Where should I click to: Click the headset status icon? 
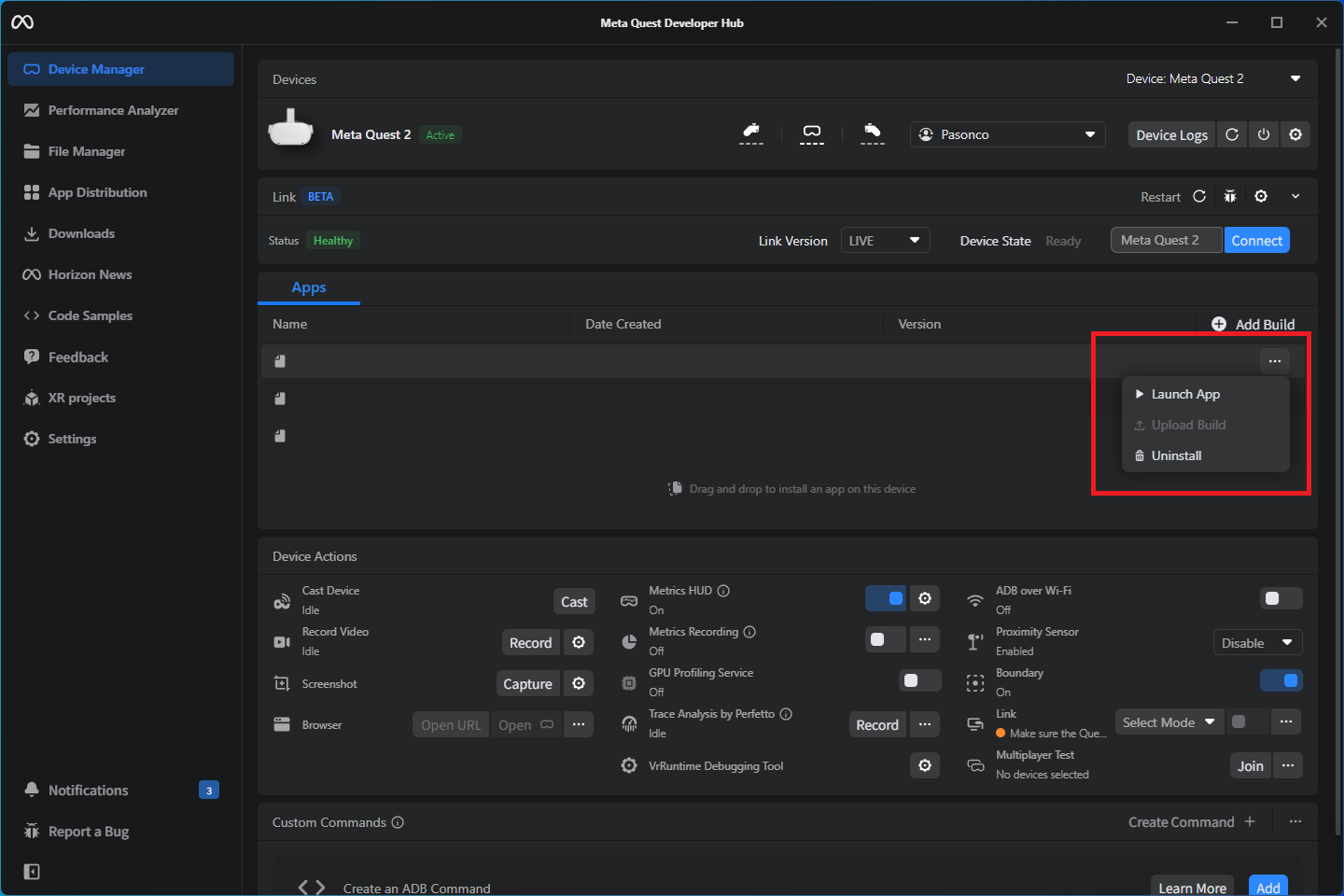pyautogui.click(x=812, y=133)
